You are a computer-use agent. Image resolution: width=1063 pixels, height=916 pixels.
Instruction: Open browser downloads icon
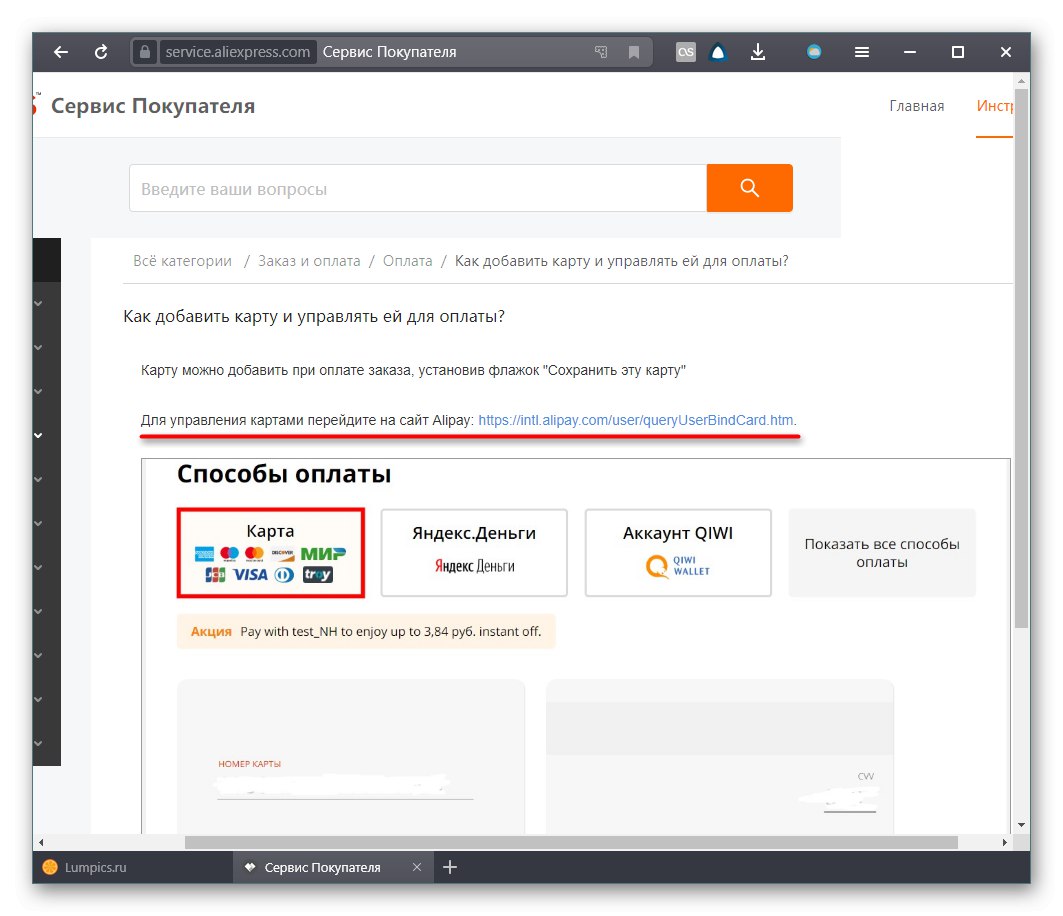coord(758,52)
